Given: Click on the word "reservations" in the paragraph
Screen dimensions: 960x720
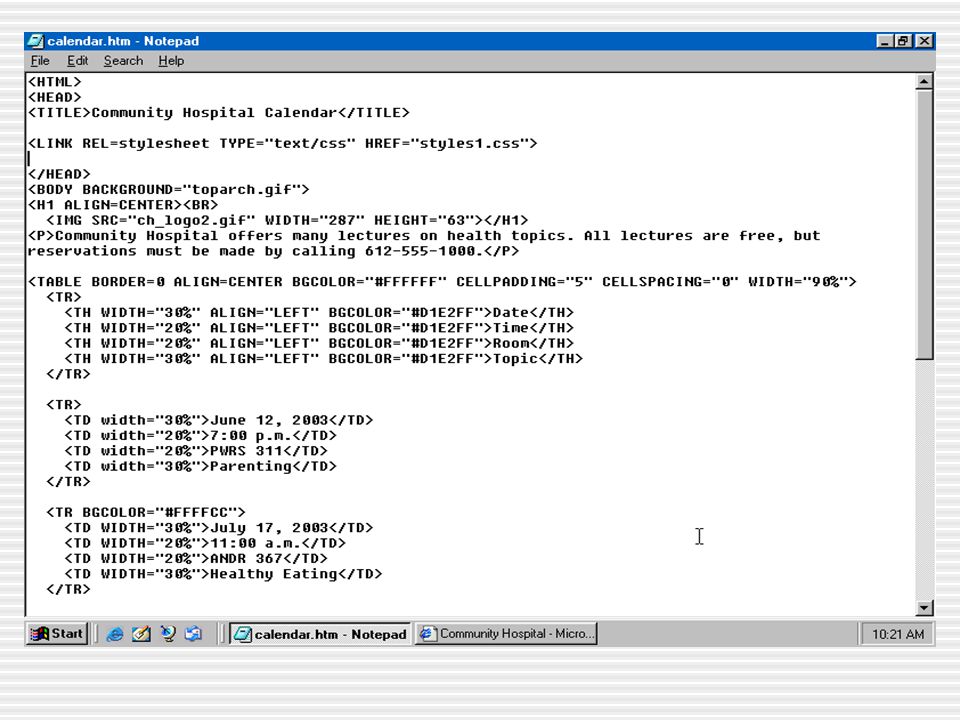Looking at the screenshot, I should [x=82, y=252].
